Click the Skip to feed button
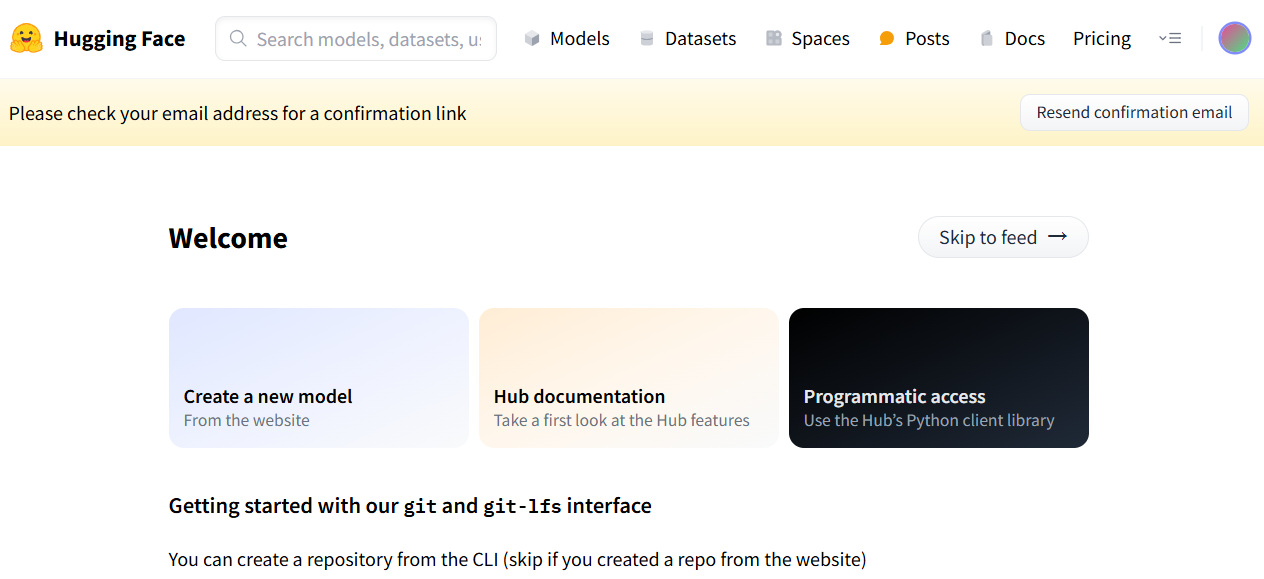Screen dimensions: 1264x579 click(1003, 237)
